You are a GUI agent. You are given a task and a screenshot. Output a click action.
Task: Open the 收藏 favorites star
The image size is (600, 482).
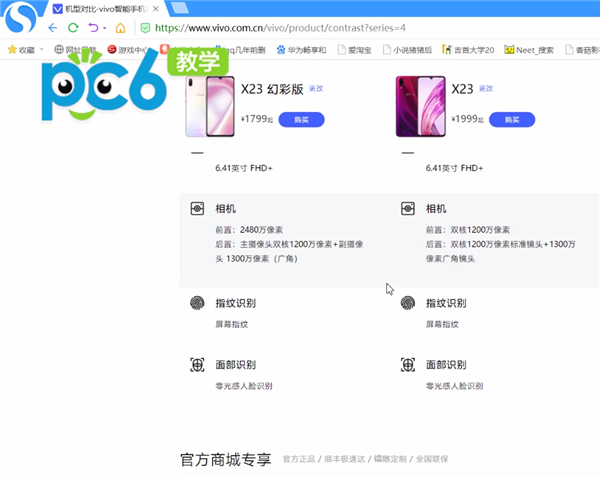coord(12,49)
